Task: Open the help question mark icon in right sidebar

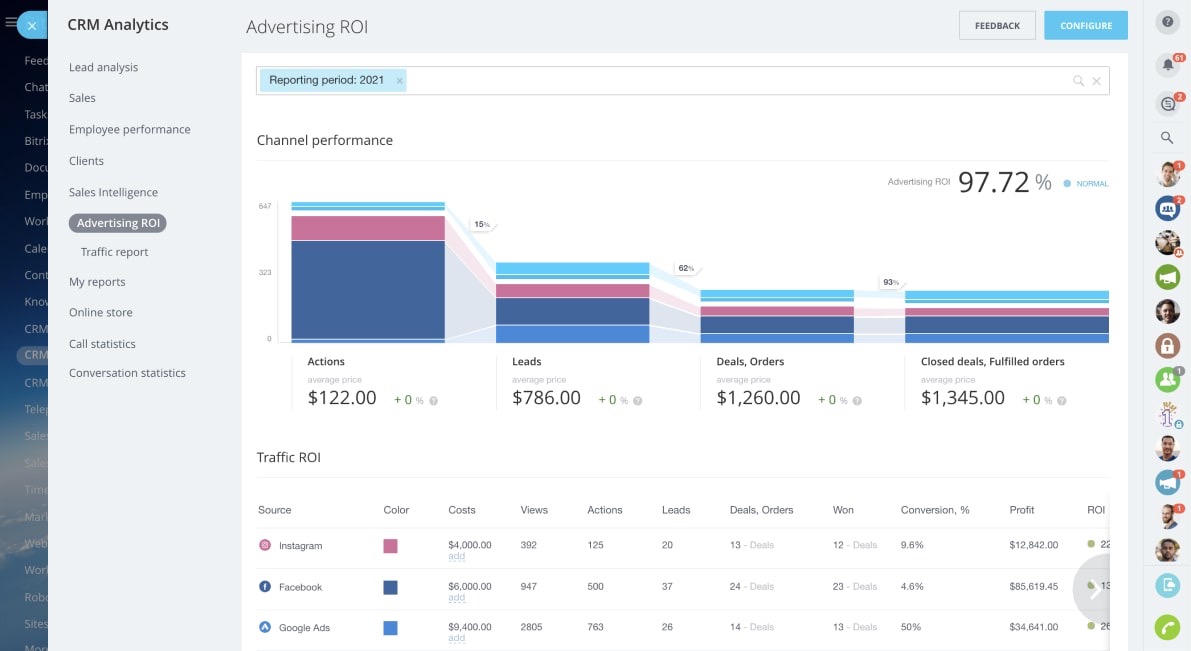Action: pos(1167,22)
